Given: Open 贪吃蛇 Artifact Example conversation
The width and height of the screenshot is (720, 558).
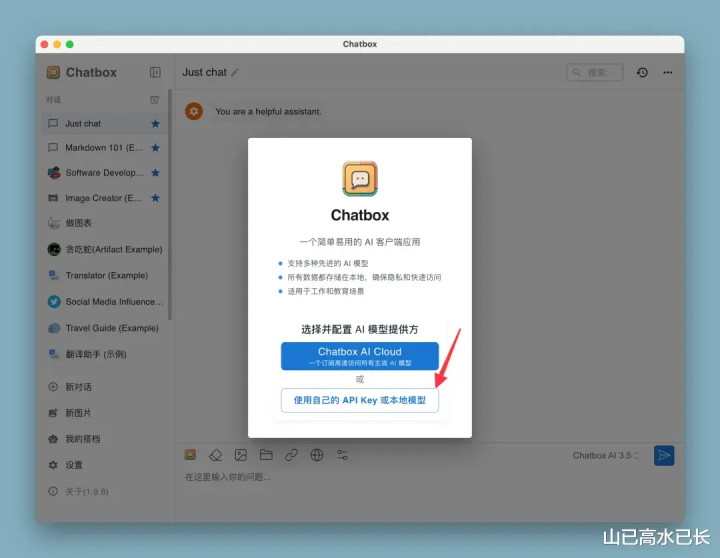Looking at the screenshot, I should coord(104,249).
